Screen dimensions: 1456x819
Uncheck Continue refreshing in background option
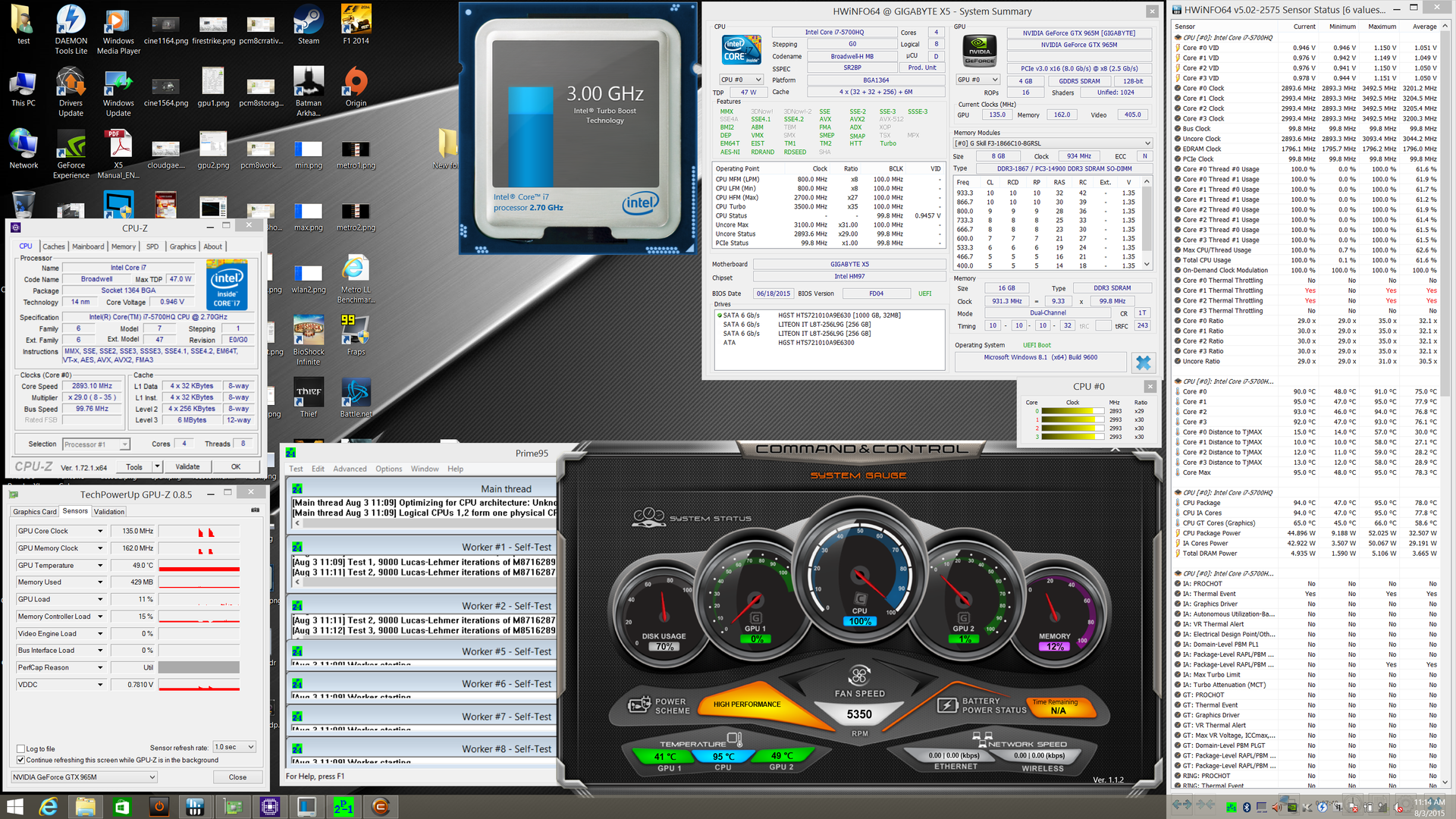tap(21, 760)
